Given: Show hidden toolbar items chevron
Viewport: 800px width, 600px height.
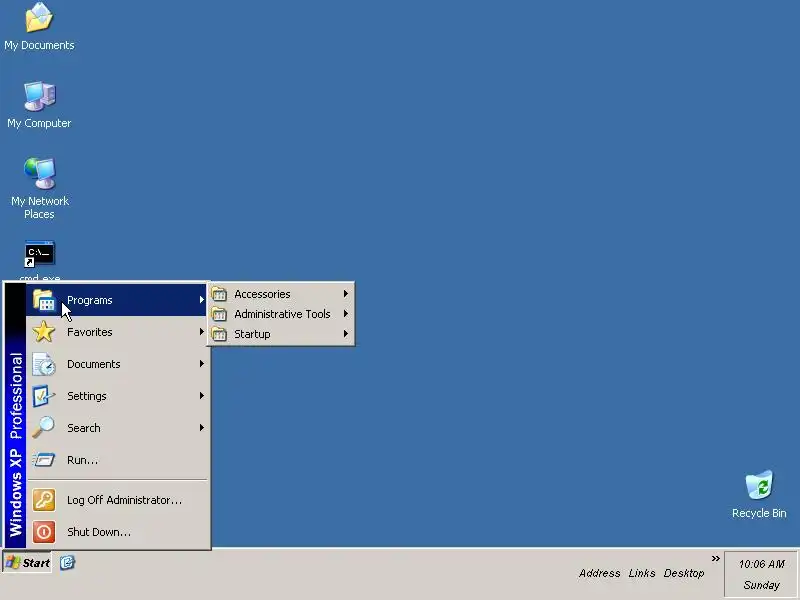Looking at the screenshot, I should [715, 559].
